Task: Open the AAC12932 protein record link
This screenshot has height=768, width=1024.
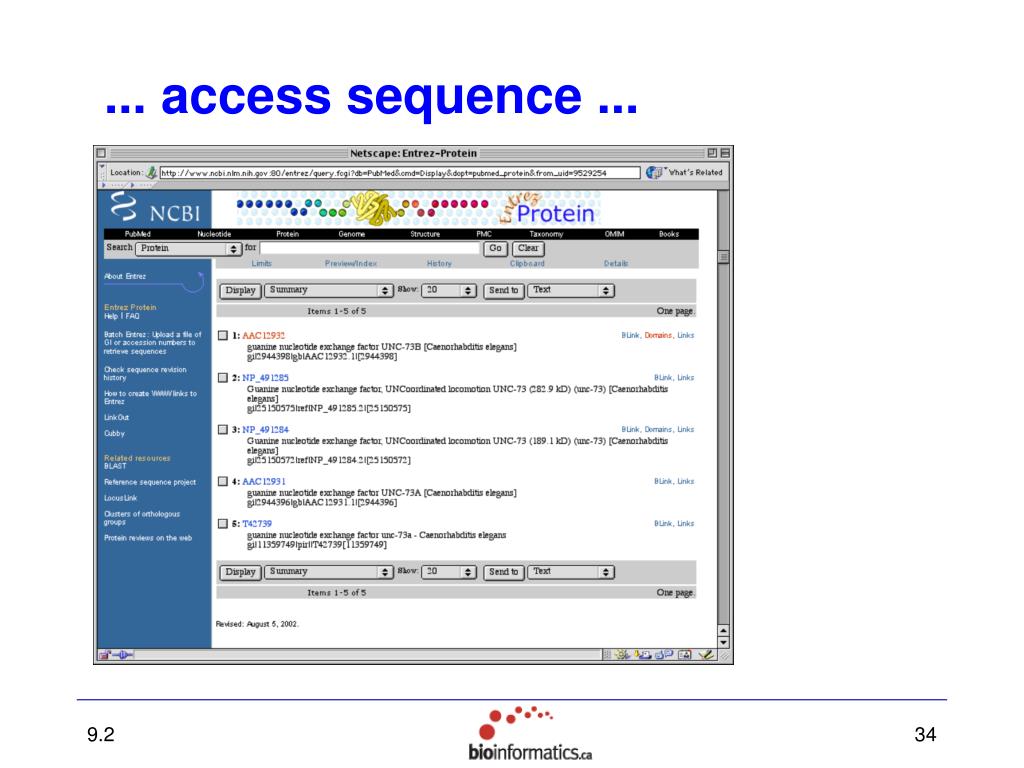Action: [x=263, y=336]
